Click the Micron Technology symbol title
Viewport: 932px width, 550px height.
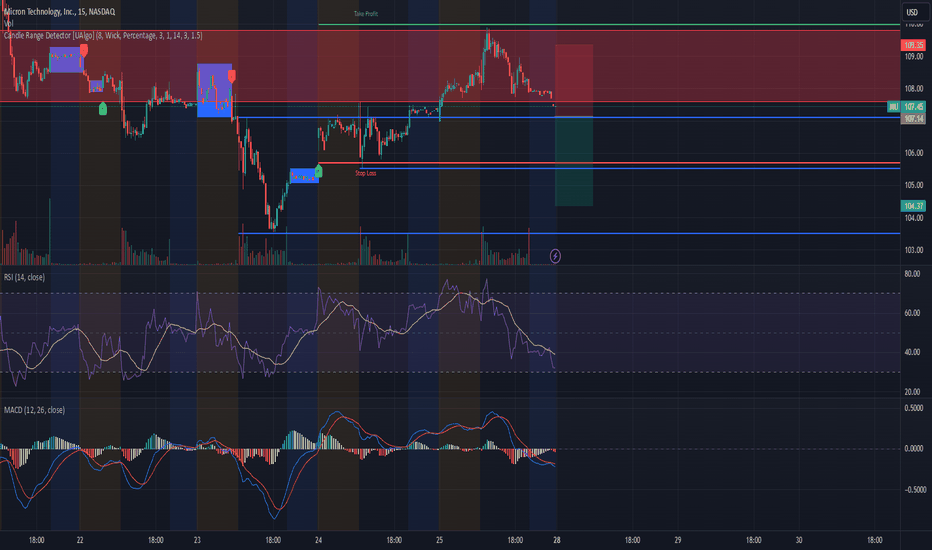coord(59,11)
